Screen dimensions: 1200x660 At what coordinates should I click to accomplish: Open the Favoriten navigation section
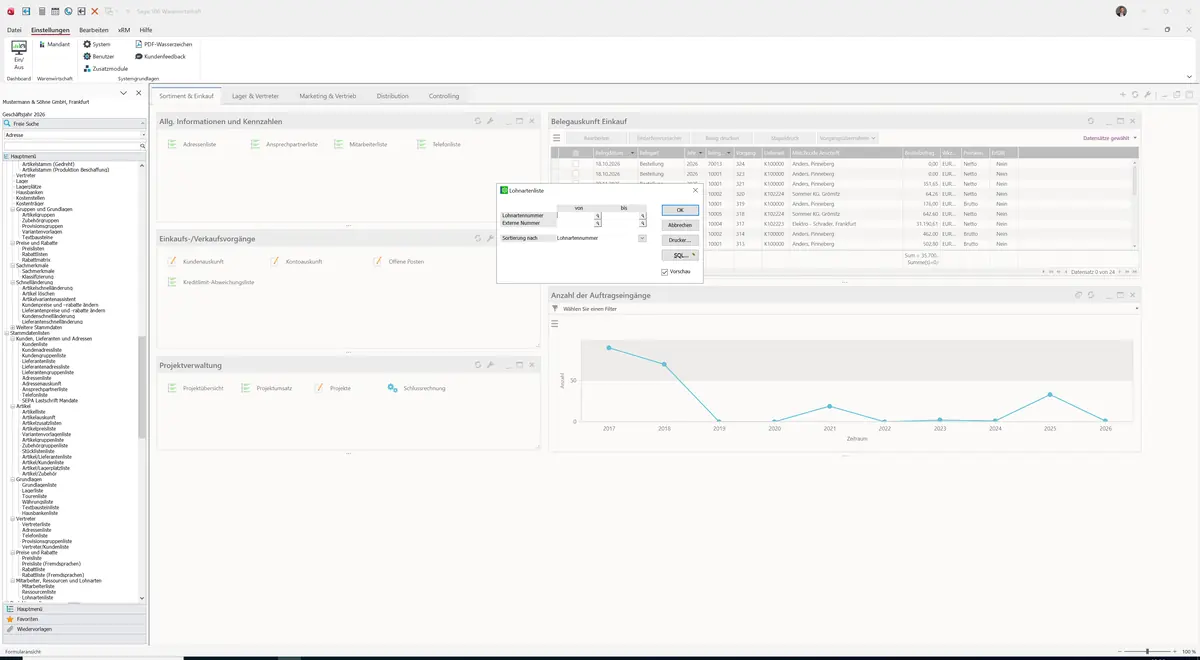click(74, 619)
